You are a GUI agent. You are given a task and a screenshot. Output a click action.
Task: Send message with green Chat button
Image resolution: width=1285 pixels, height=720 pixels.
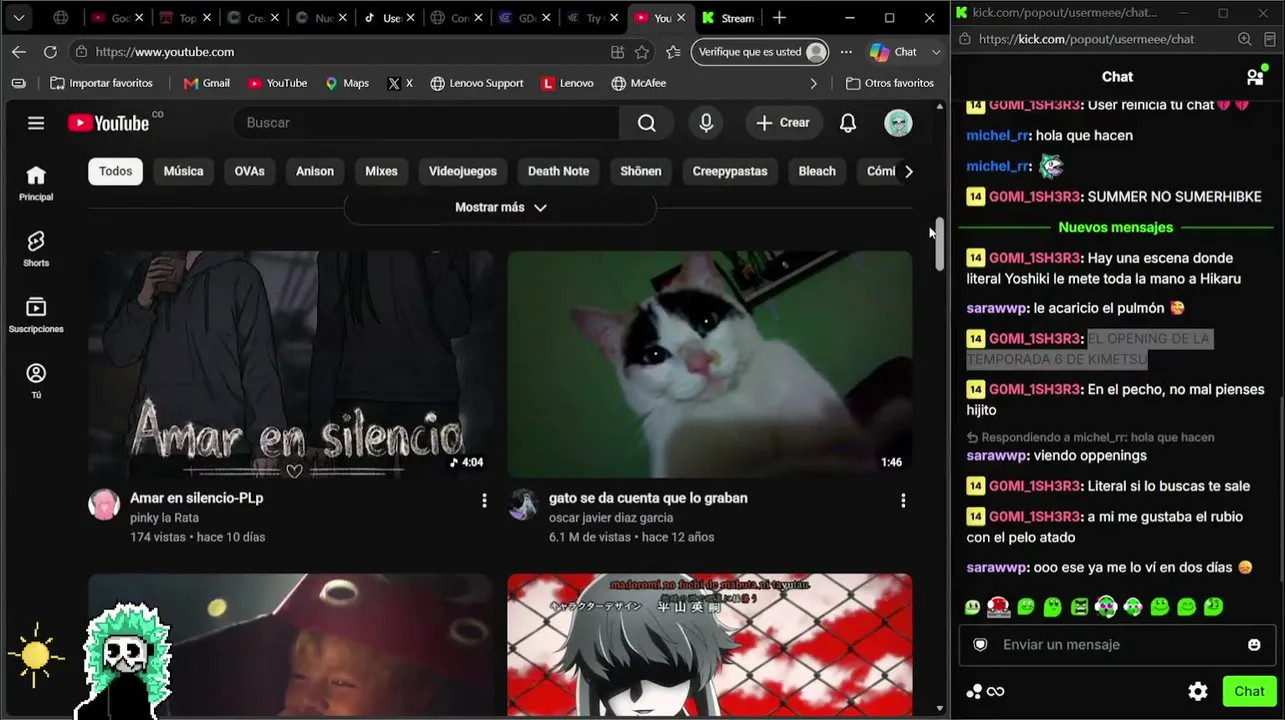coord(1249,691)
